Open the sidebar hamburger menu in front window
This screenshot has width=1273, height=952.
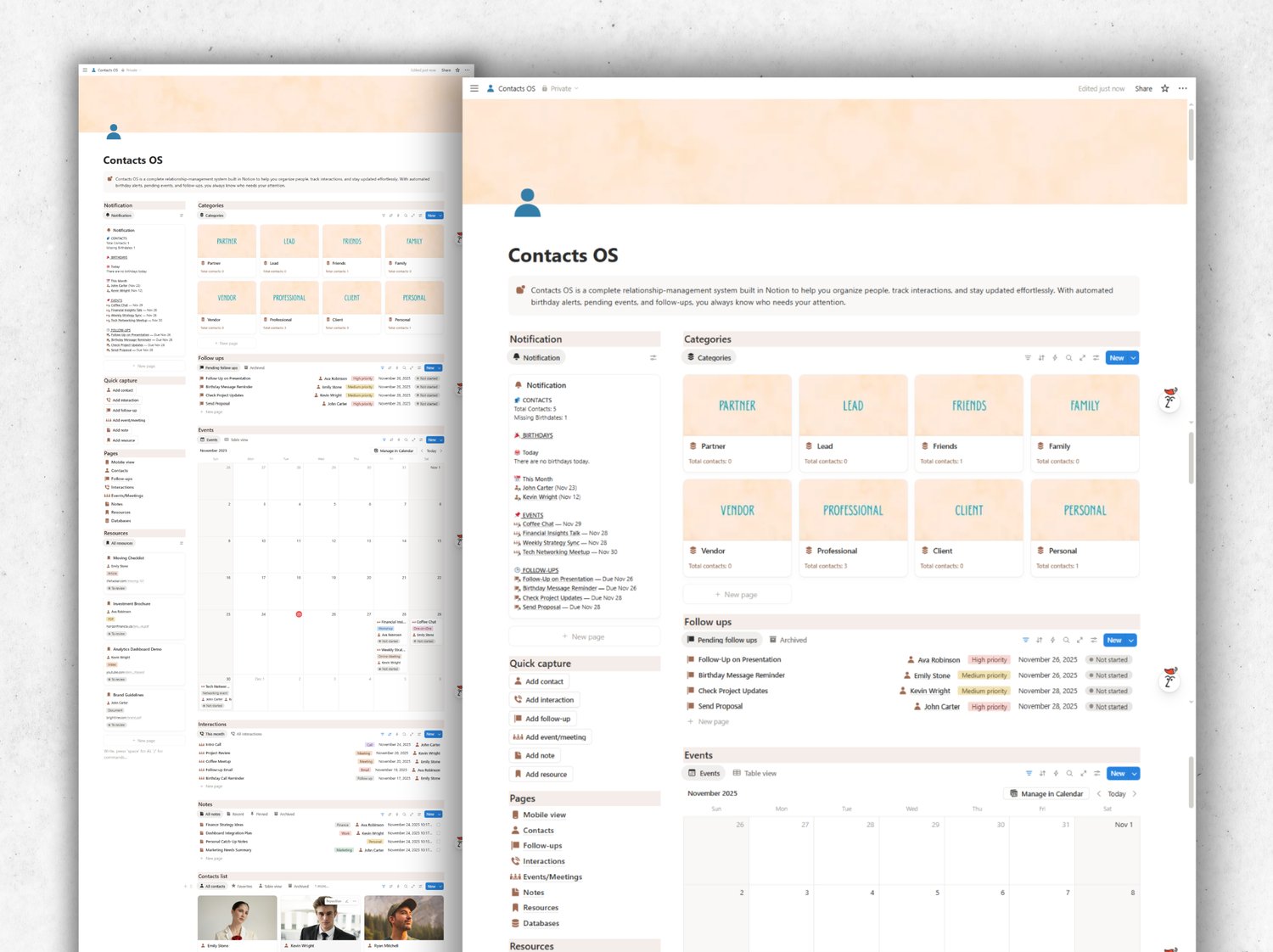474,88
